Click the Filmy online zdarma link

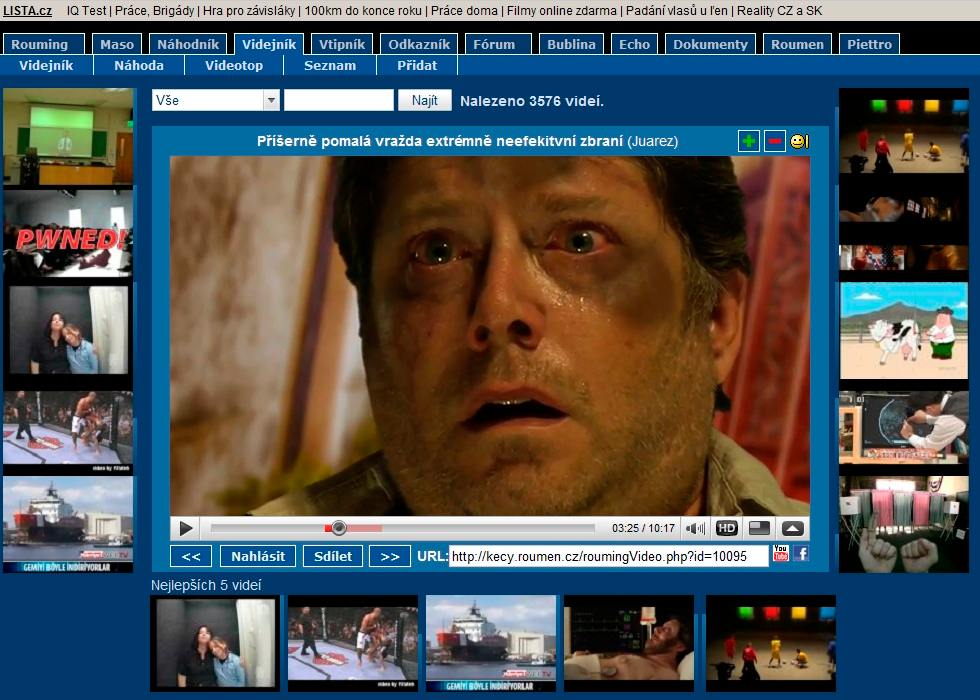pyautogui.click(x=562, y=11)
